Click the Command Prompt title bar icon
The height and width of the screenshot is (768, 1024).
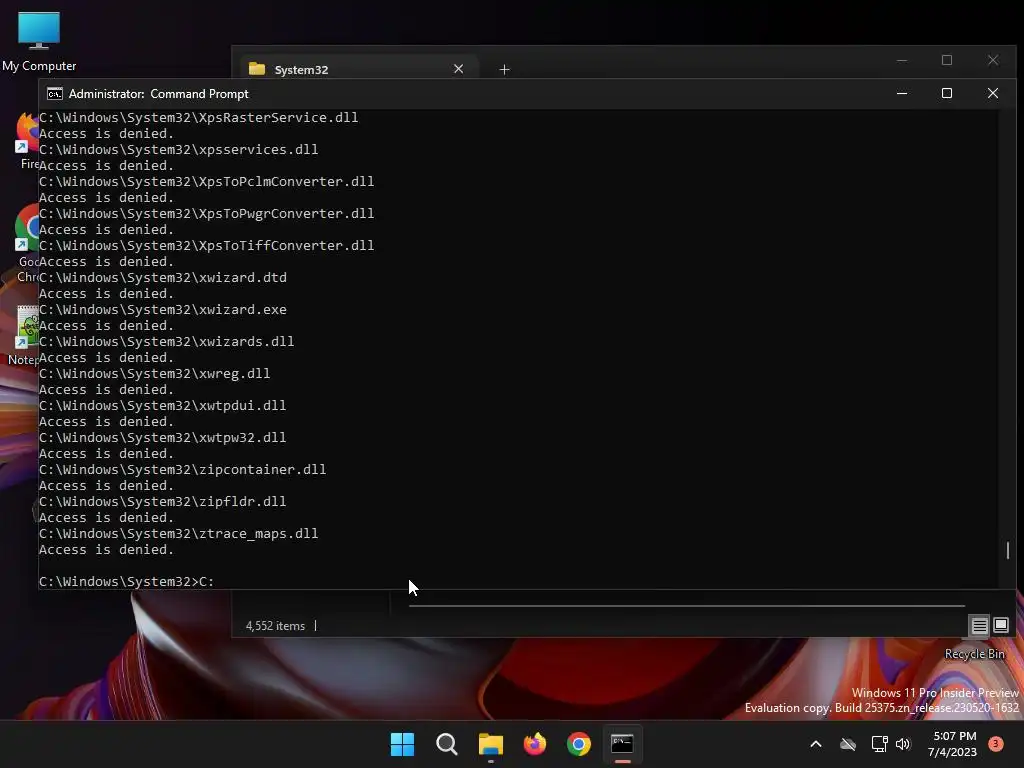point(55,94)
